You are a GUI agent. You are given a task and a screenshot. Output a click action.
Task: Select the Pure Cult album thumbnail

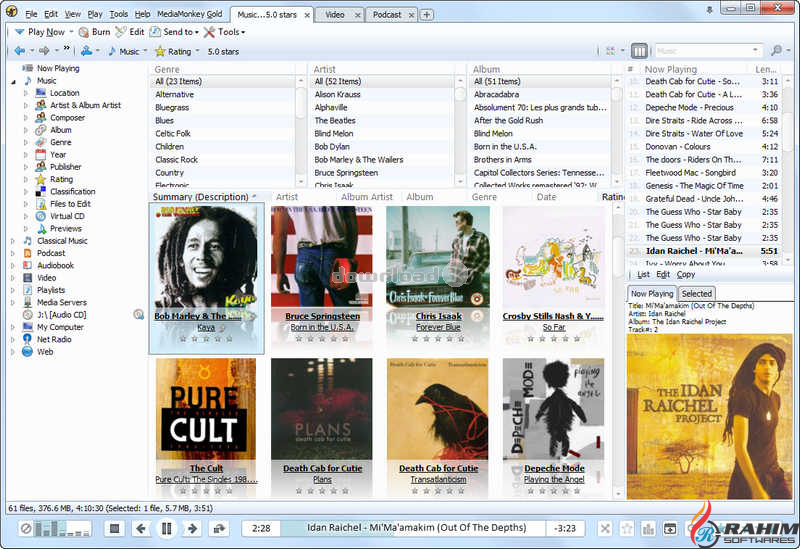coord(206,409)
